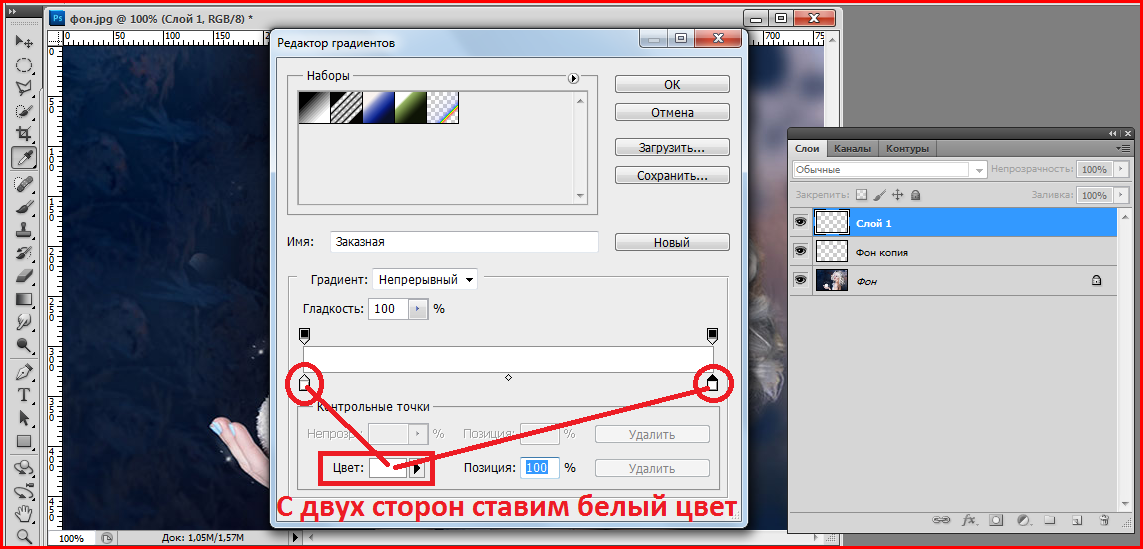Switch to the Слои tab
The width and height of the screenshot is (1143, 549).
(x=807, y=149)
